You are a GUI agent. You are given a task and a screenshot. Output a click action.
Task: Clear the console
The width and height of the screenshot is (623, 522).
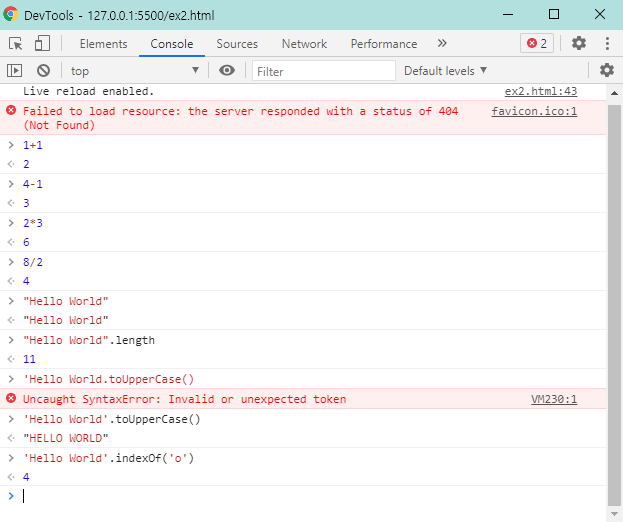[x=43, y=71]
